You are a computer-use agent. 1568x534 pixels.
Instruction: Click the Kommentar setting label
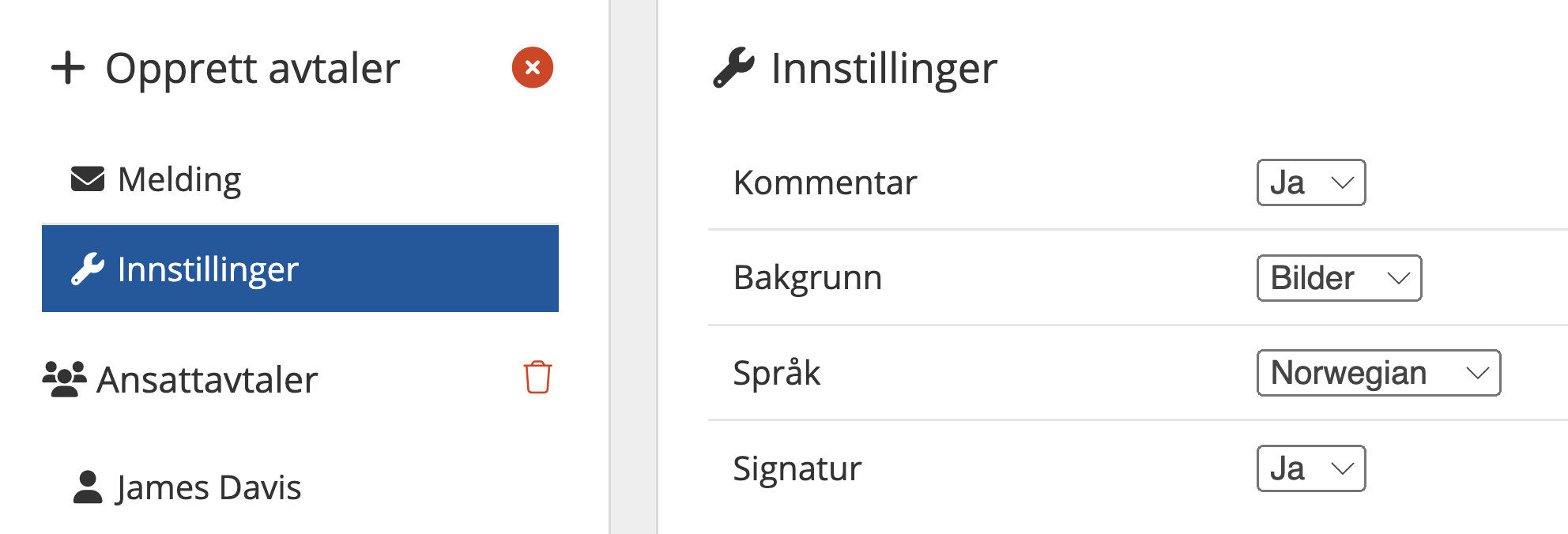coord(825,183)
